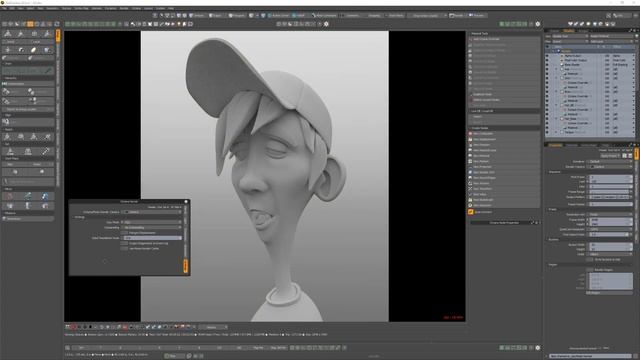This screenshot has width=640, height=360.
Task: Toggle the Use Photo Render Cache checkbox
Action: pos(124,249)
